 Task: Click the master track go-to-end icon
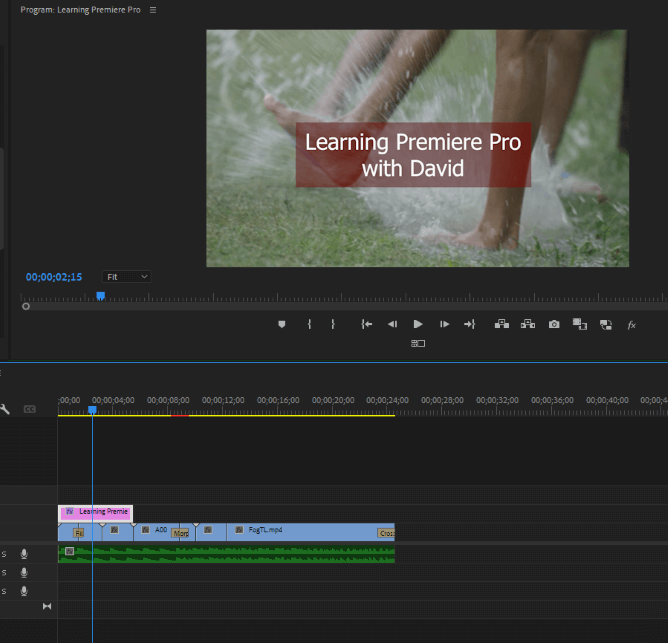point(47,606)
